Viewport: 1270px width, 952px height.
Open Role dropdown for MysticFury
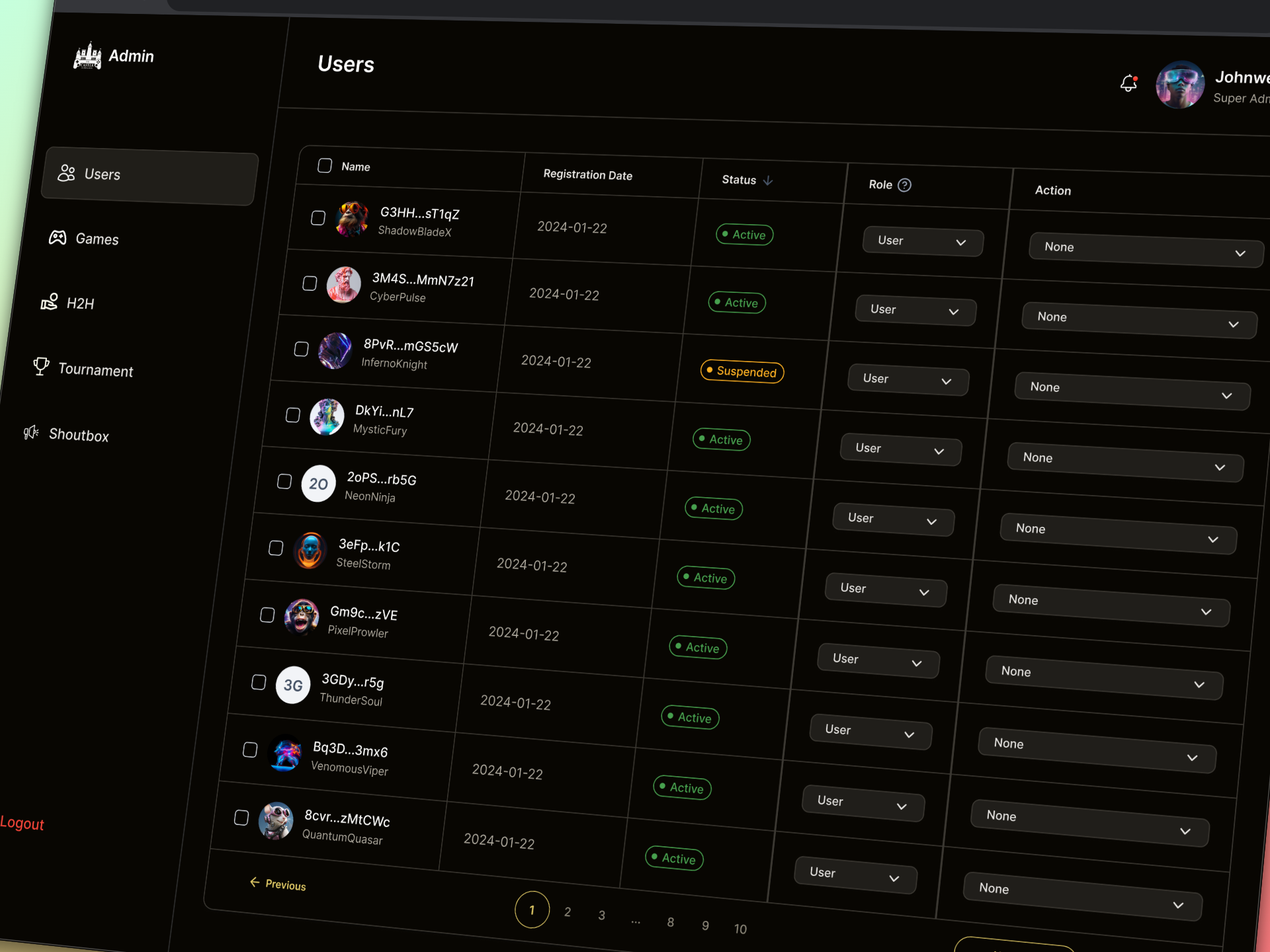900,450
